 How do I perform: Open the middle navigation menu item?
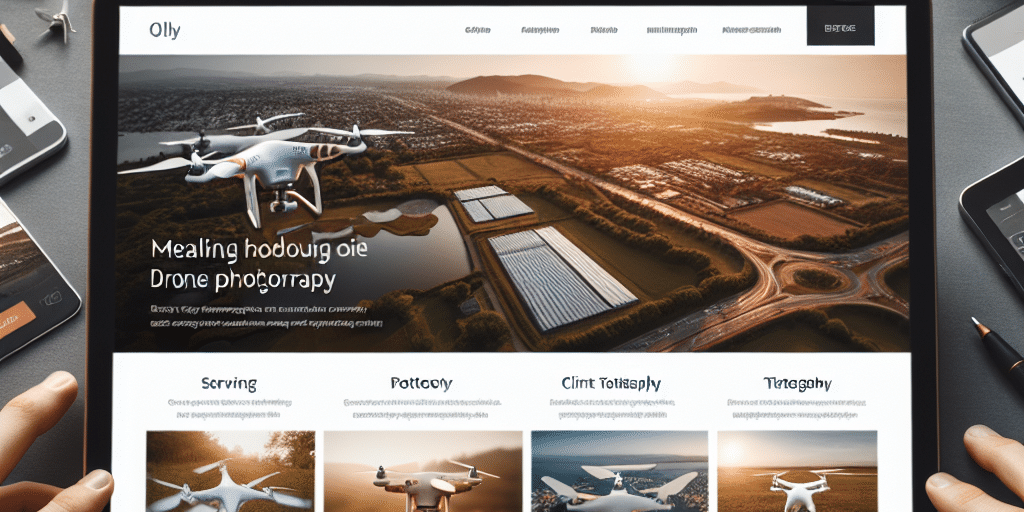(604, 30)
